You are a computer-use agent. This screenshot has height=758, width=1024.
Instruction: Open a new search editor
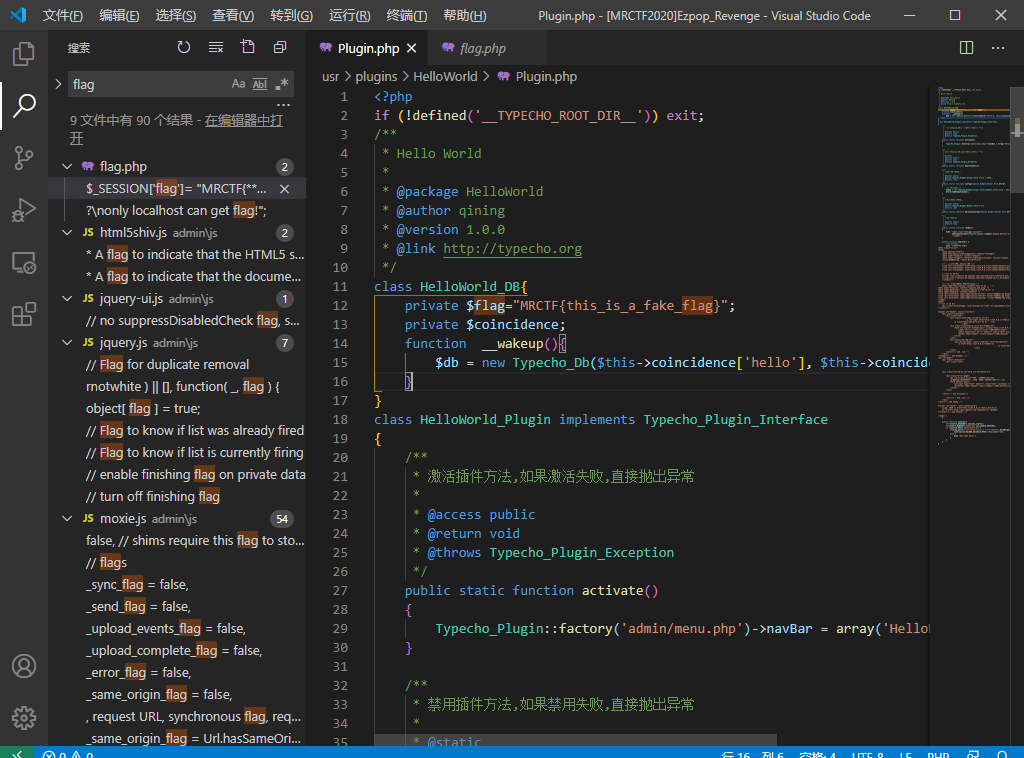click(x=248, y=47)
